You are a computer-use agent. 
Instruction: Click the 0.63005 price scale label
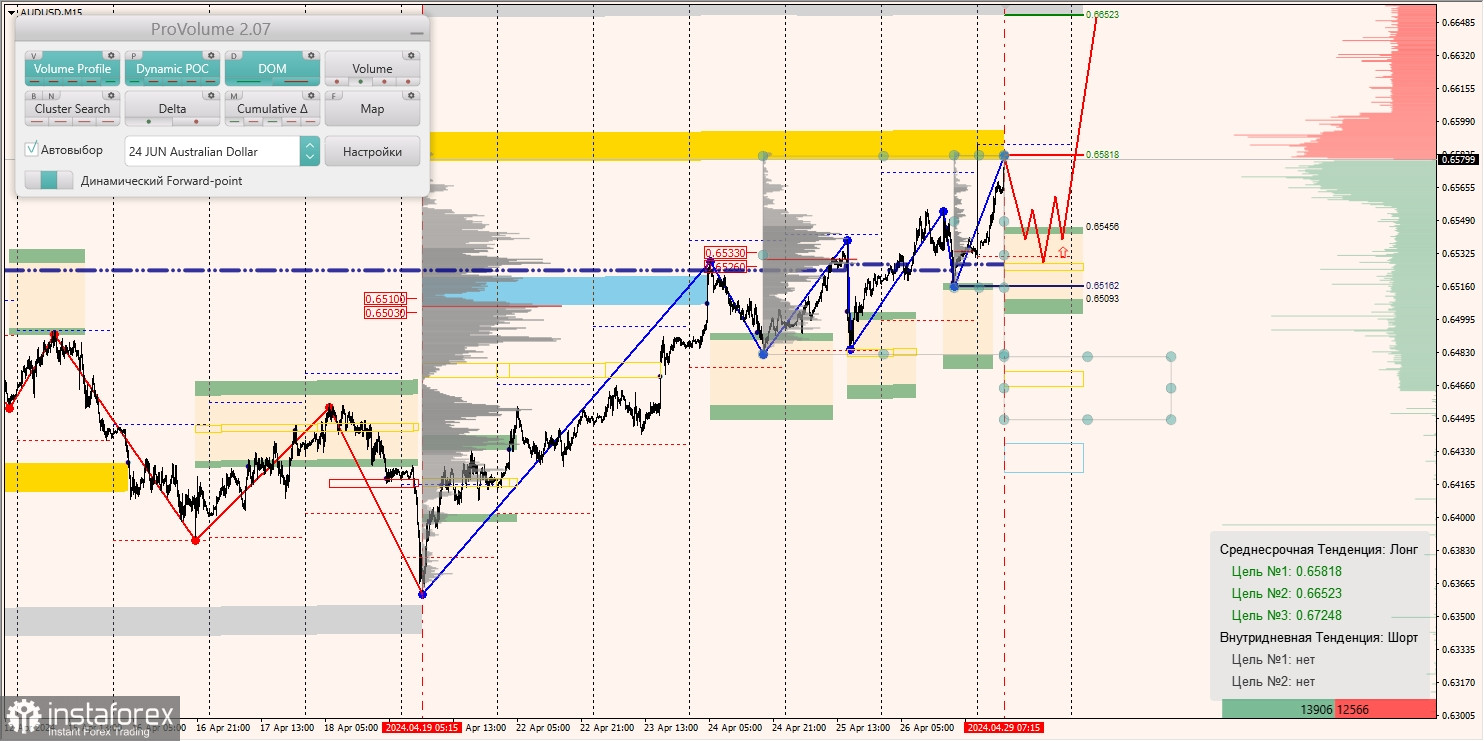(1460, 715)
